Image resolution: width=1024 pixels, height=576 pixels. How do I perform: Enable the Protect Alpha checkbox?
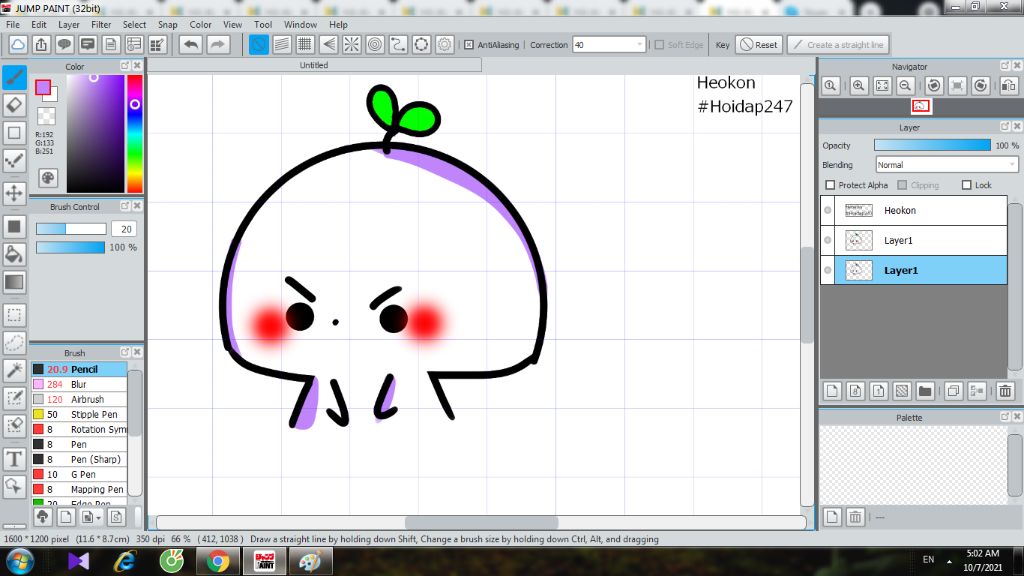830,185
